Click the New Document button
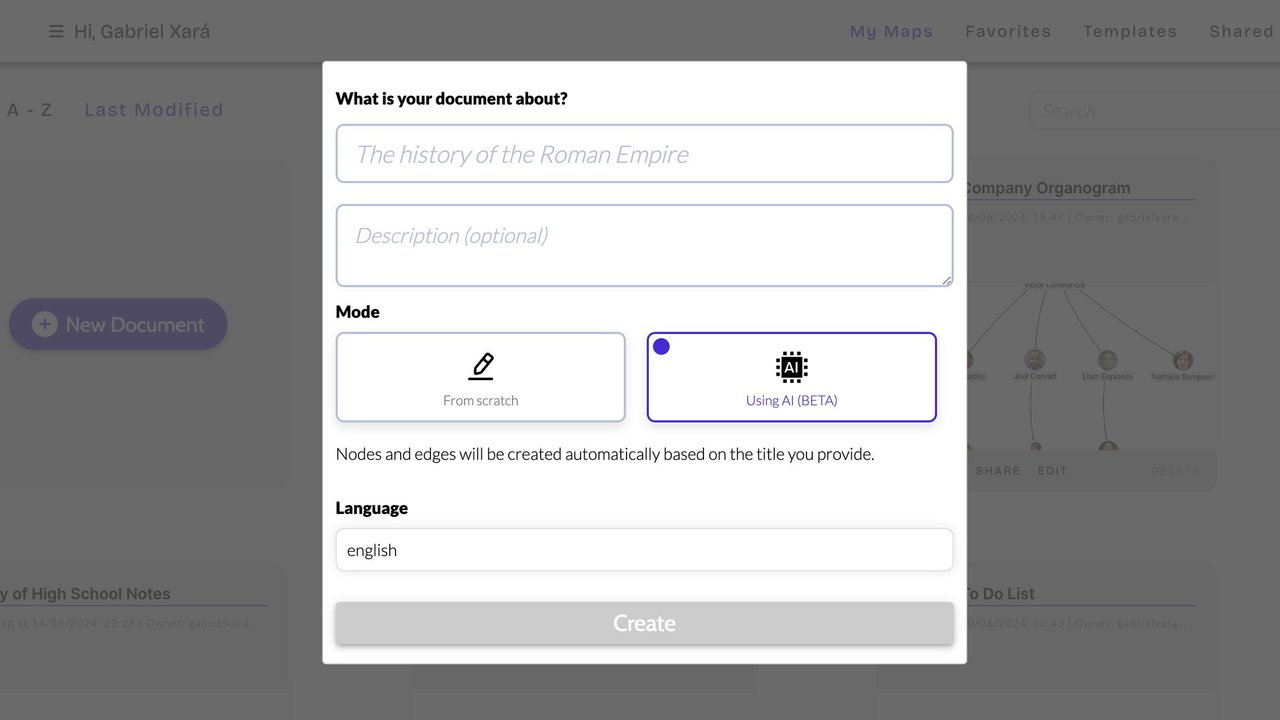The image size is (1280, 720). click(x=118, y=324)
